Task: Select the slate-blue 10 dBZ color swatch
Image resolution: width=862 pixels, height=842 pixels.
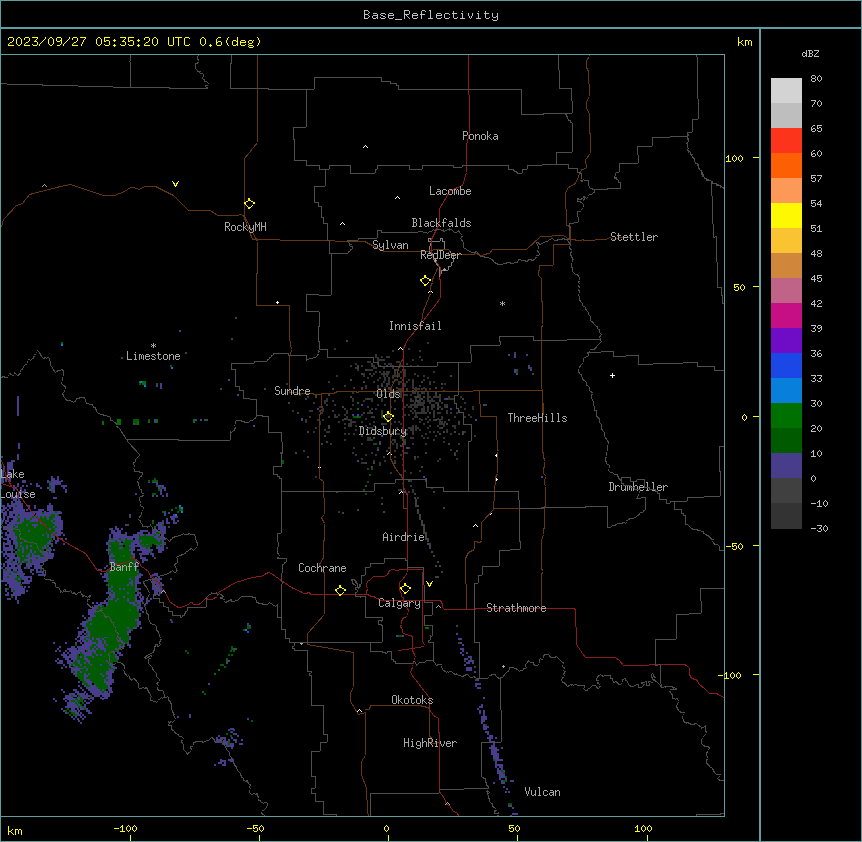Action: click(x=786, y=466)
